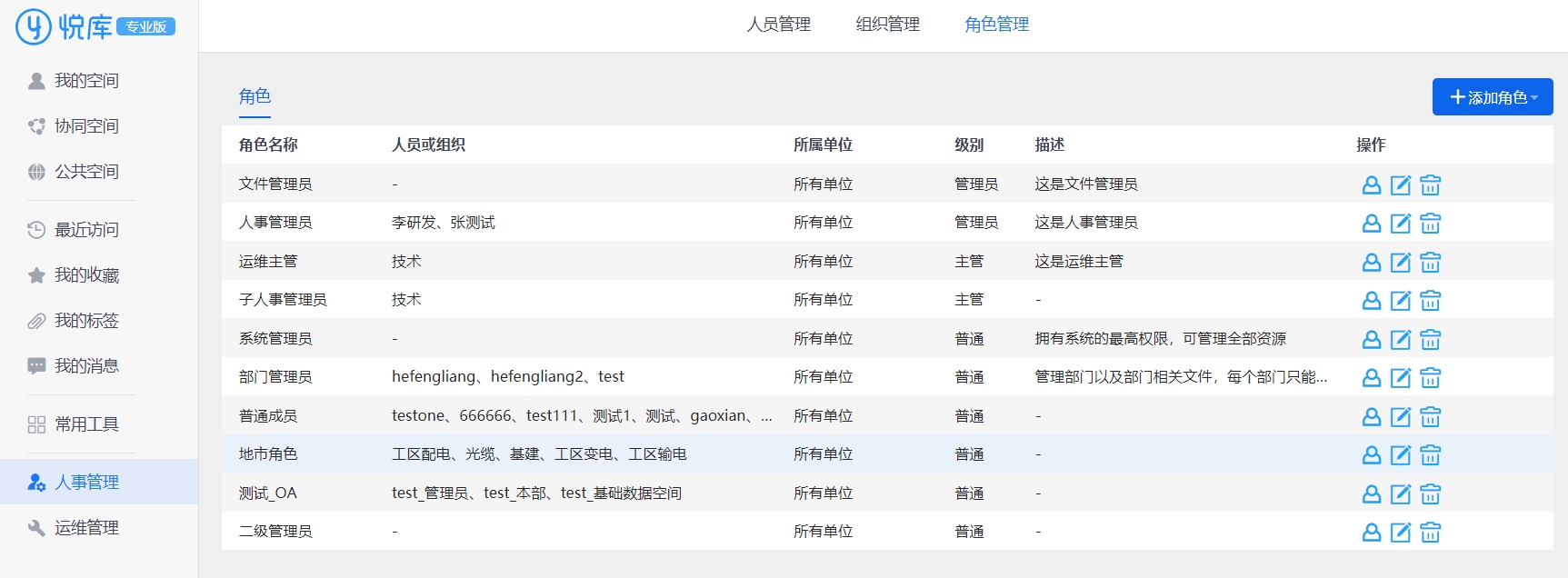Delete the 二级管理员 role
The width and height of the screenshot is (1568, 578).
[x=1430, y=533]
